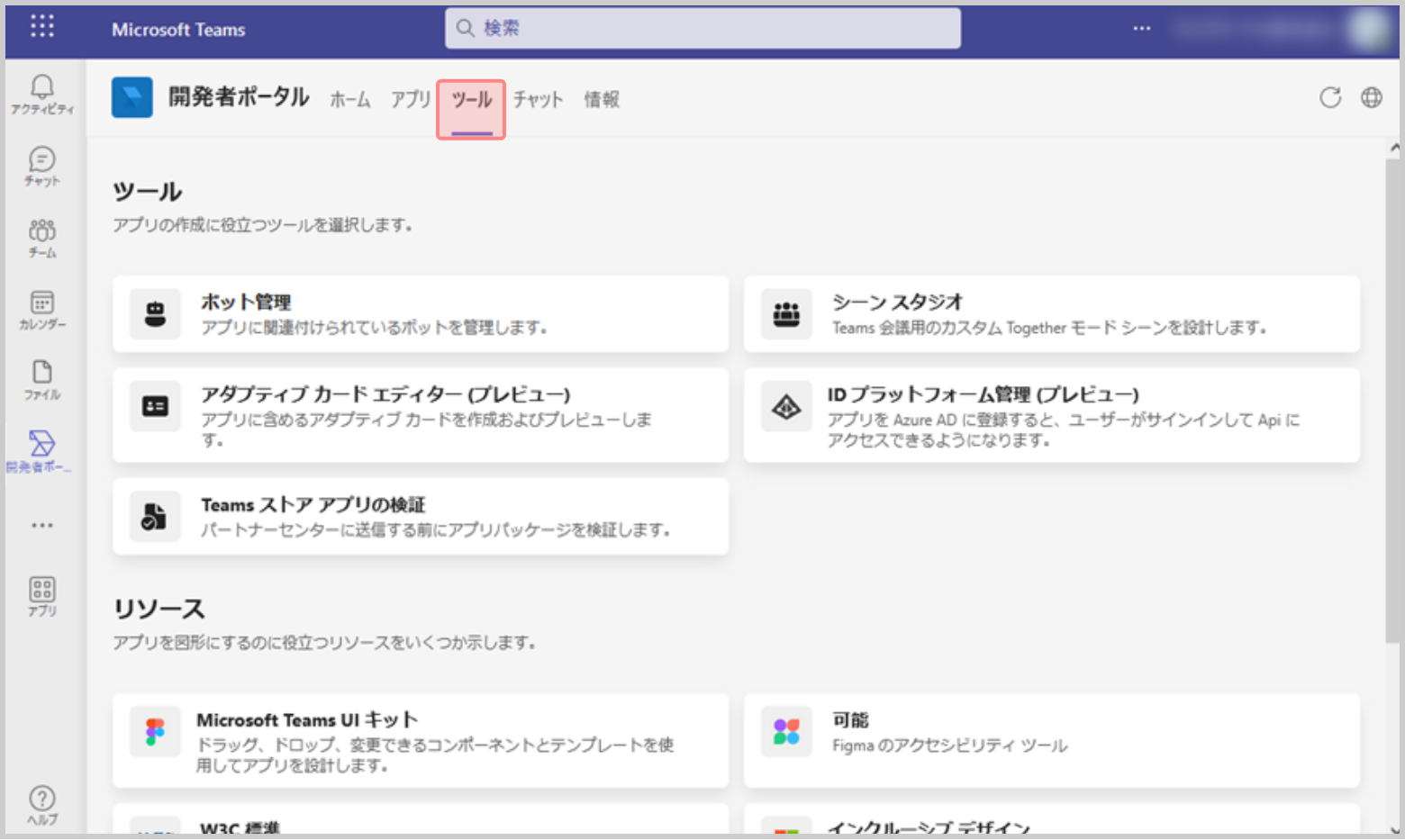The height and width of the screenshot is (840, 1405).
Task: Open チーム in the left sidebar
Action: (42, 239)
